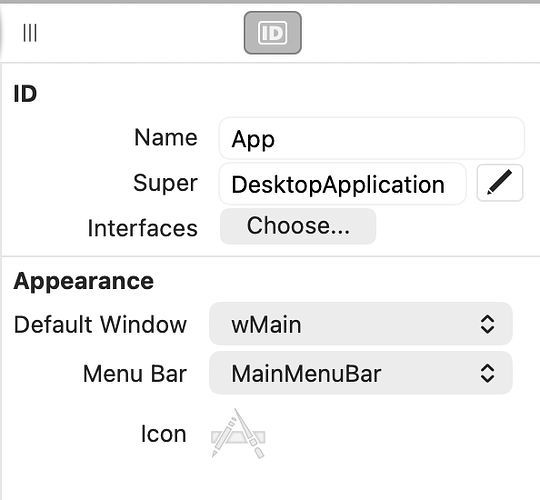Click the Name property label
The height and width of the screenshot is (500, 540).
pos(166,137)
